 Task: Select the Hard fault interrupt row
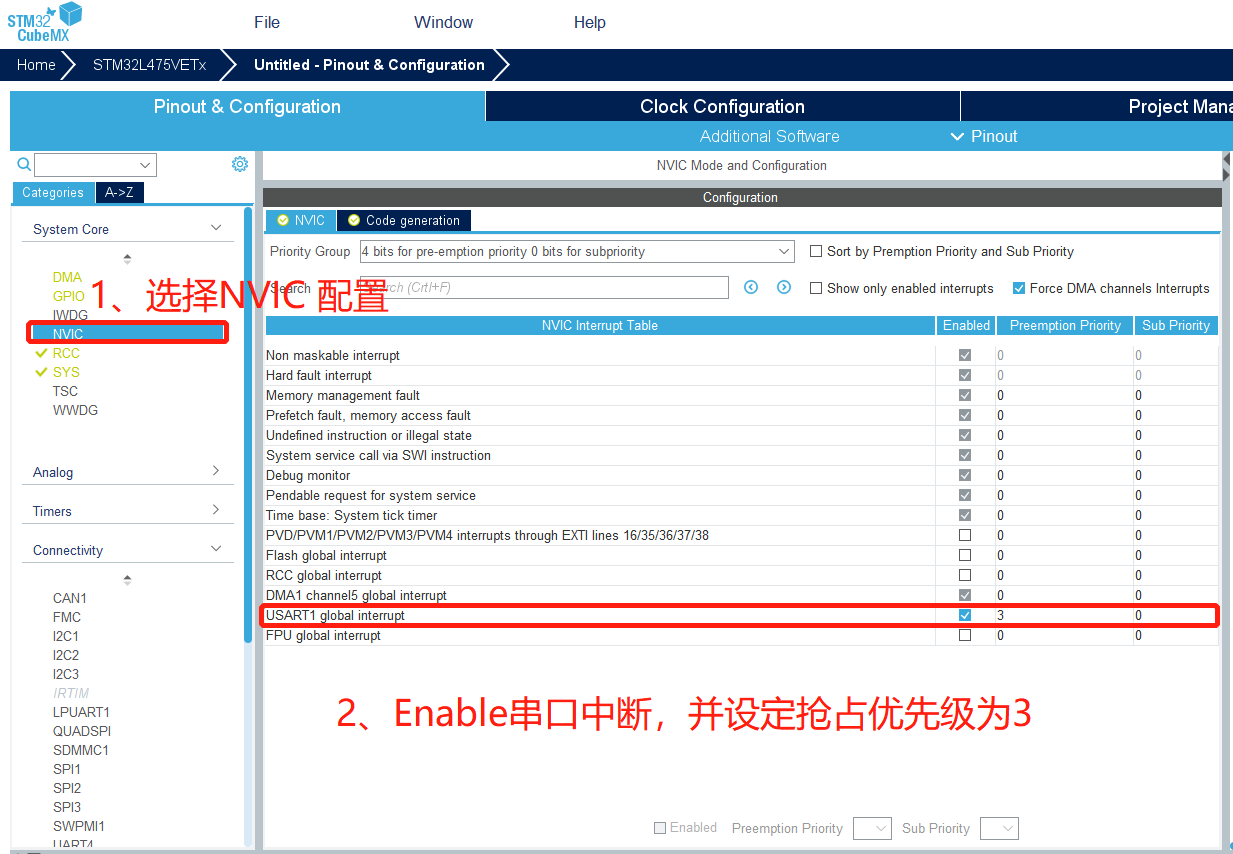[x=741, y=375]
